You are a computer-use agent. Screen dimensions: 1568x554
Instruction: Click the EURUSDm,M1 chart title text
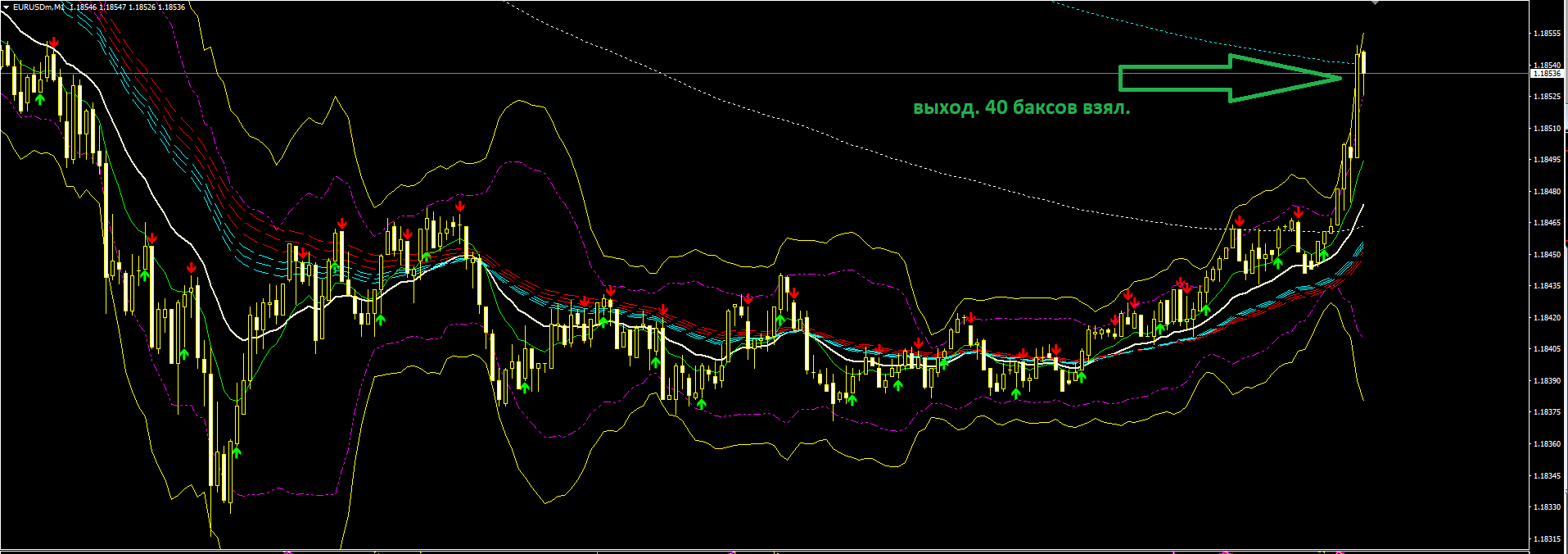pyautogui.click(x=38, y=7)
